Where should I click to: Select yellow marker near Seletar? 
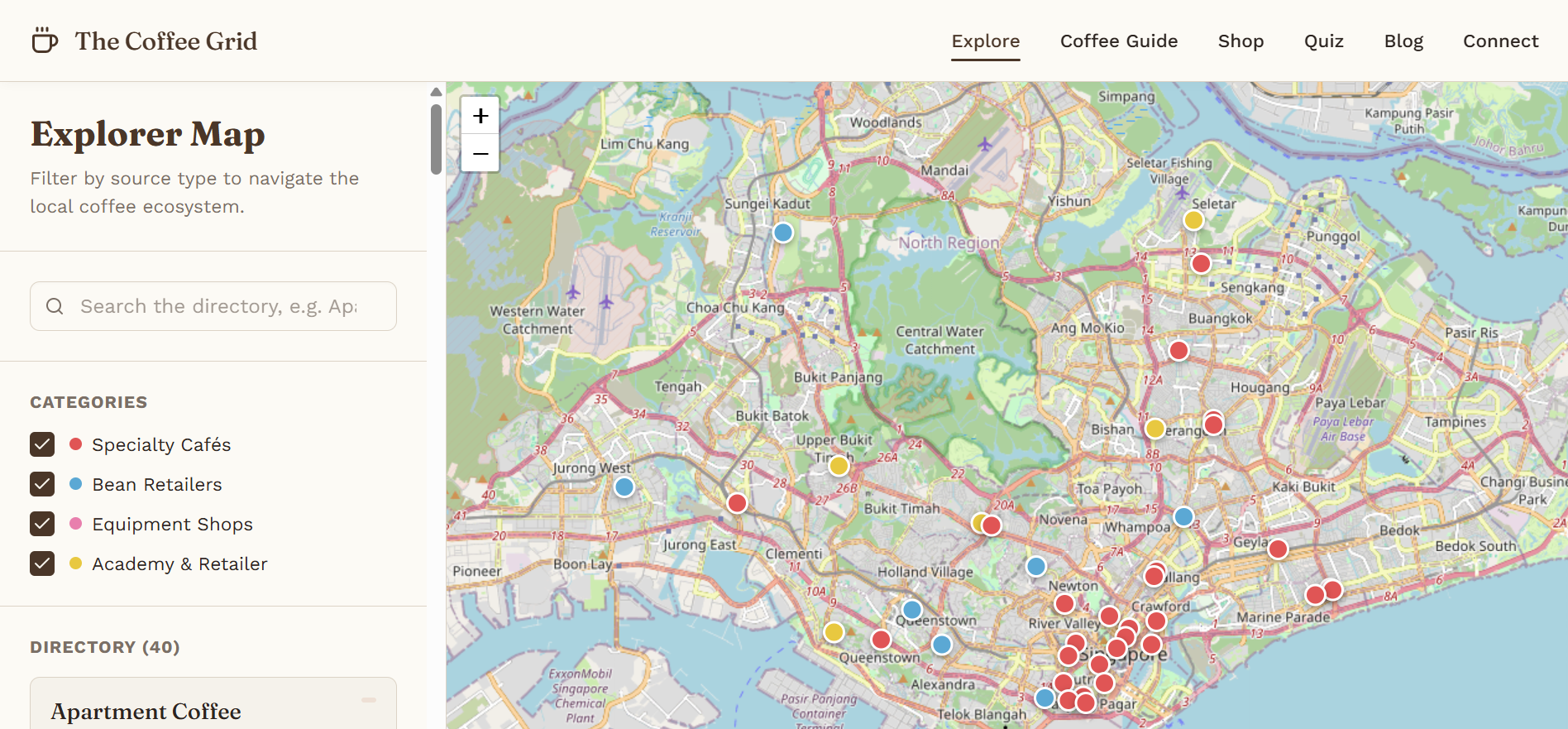[1193, 220]
